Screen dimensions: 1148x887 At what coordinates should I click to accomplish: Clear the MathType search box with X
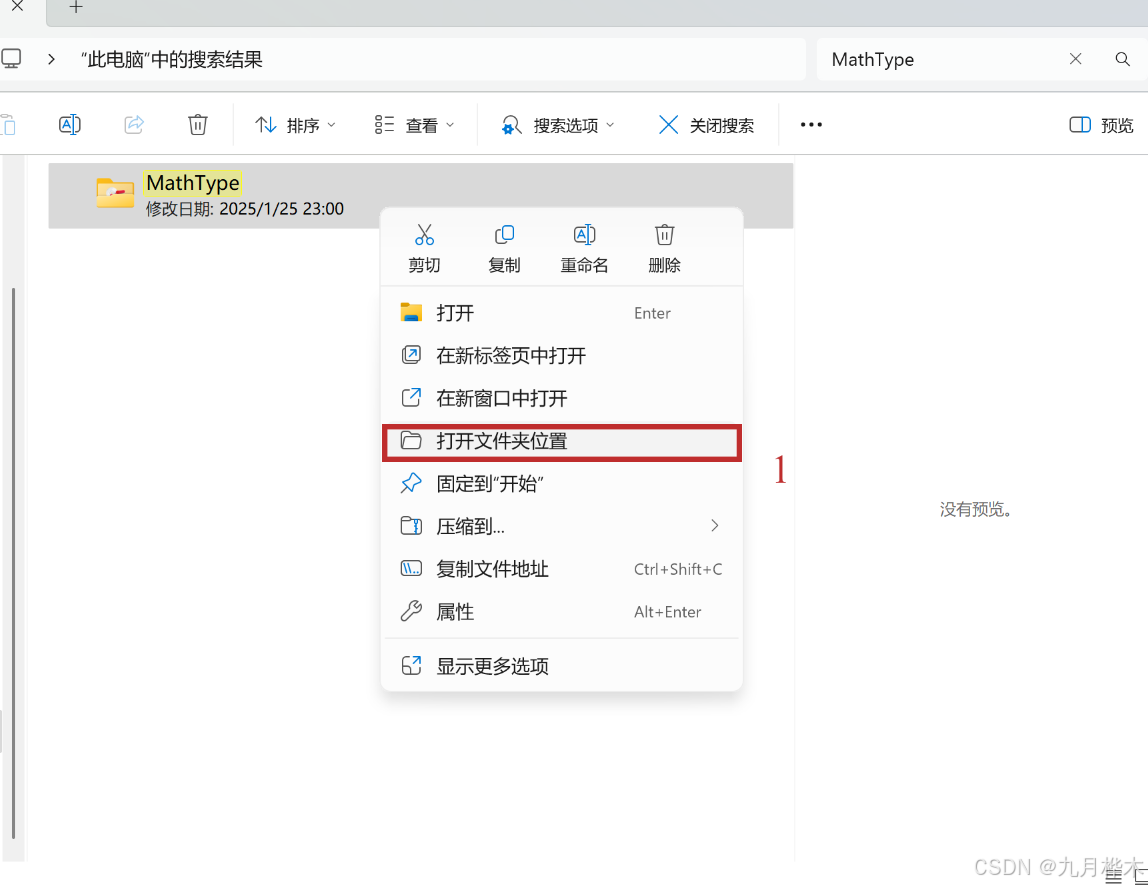click(1076, 59)
